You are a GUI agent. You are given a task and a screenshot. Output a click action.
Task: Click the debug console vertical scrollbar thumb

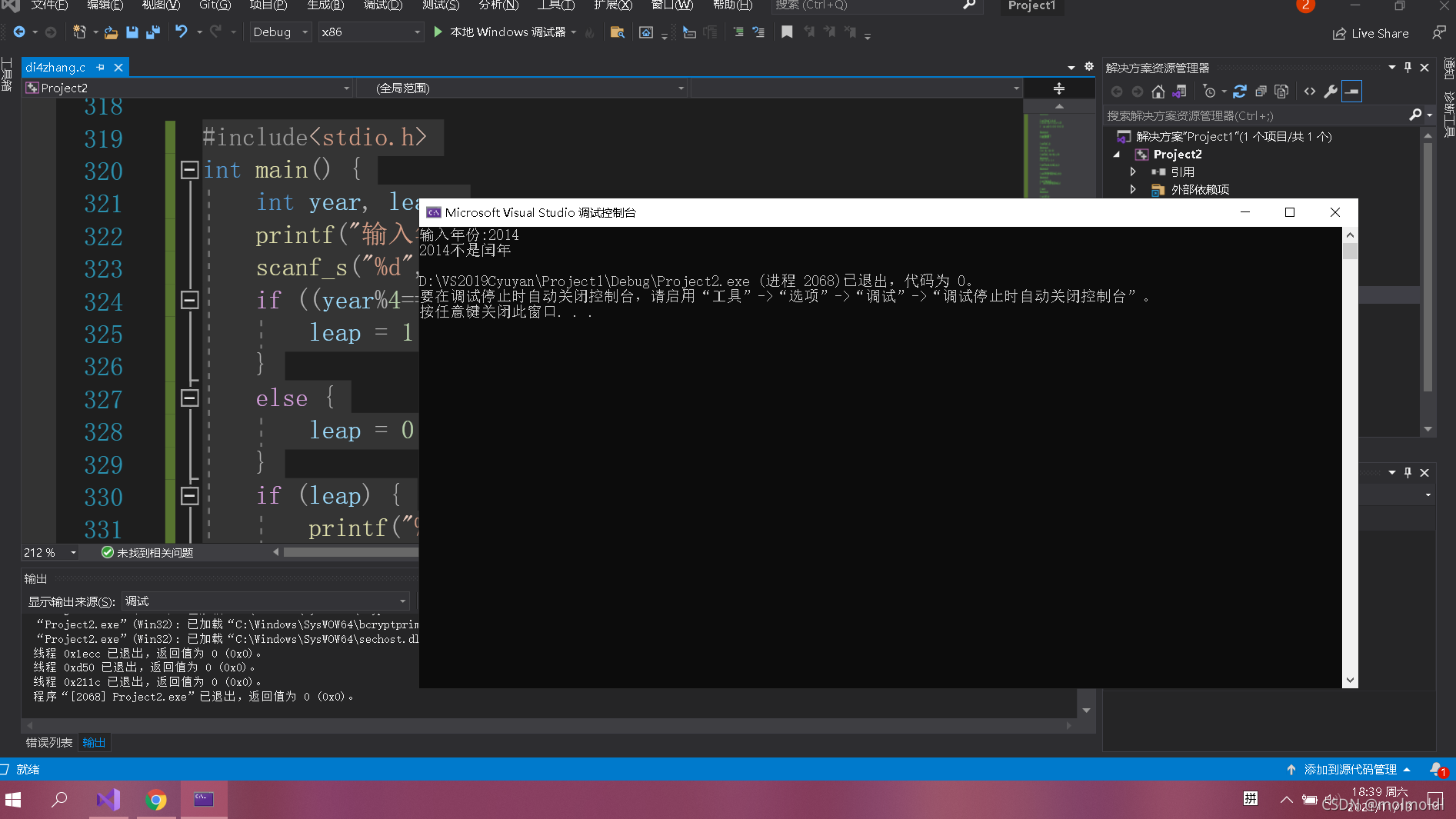[x=1350, y=251]
